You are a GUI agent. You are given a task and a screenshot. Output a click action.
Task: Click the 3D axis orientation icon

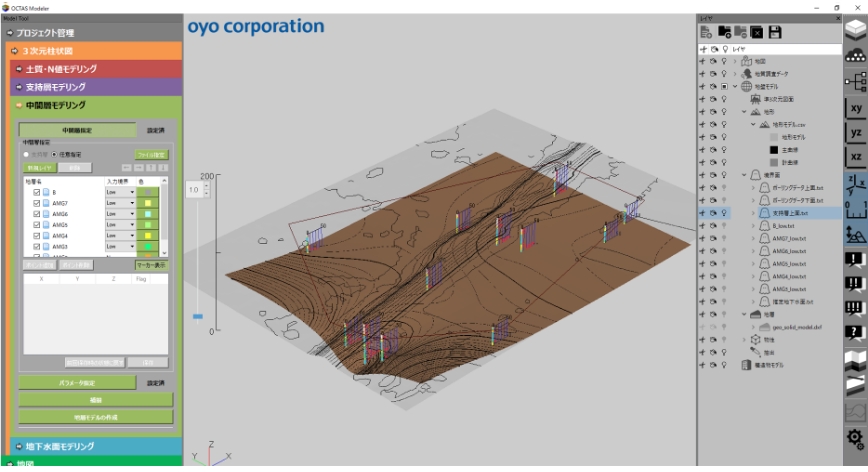pyautogui.click(x=855, y=183)
